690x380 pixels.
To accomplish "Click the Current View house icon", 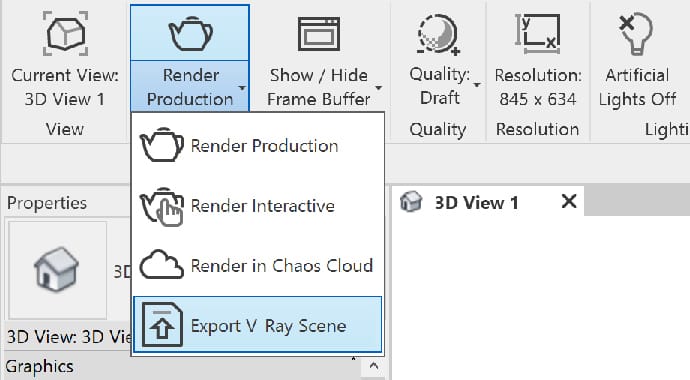I will pyautogui.click(x=66, y=33).
